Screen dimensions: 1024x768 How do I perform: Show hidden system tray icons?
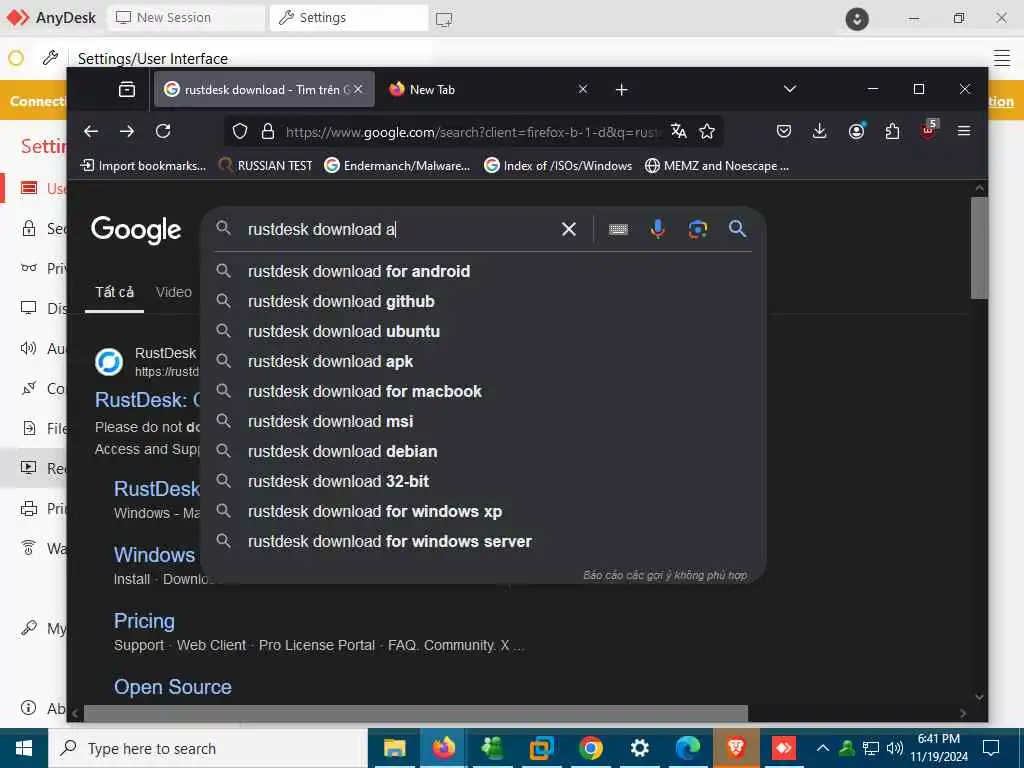click(823, 748)
